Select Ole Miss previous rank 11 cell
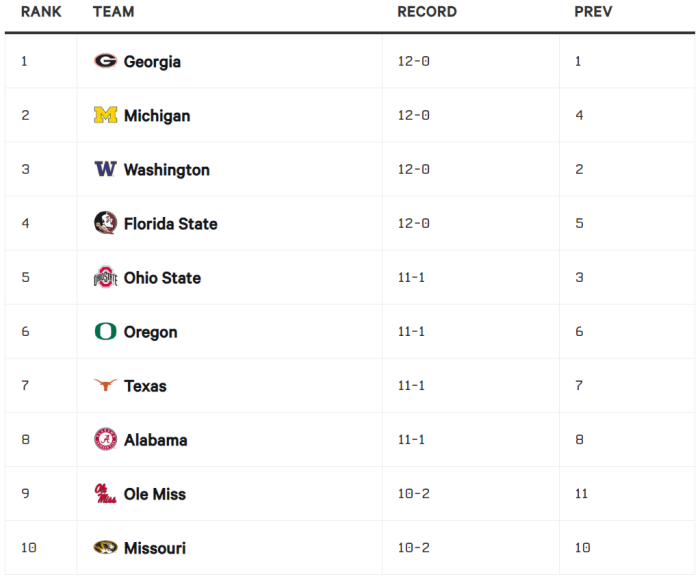700x581 pixels. click(627, 493)
